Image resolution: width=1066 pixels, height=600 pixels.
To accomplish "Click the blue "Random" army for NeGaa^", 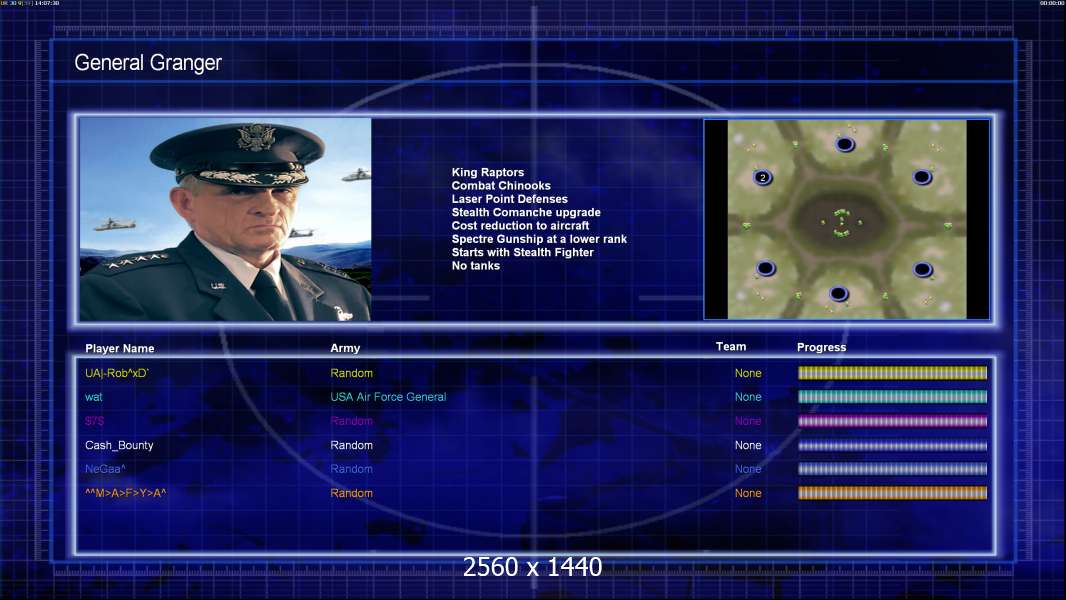I will [x=351, y=469].
